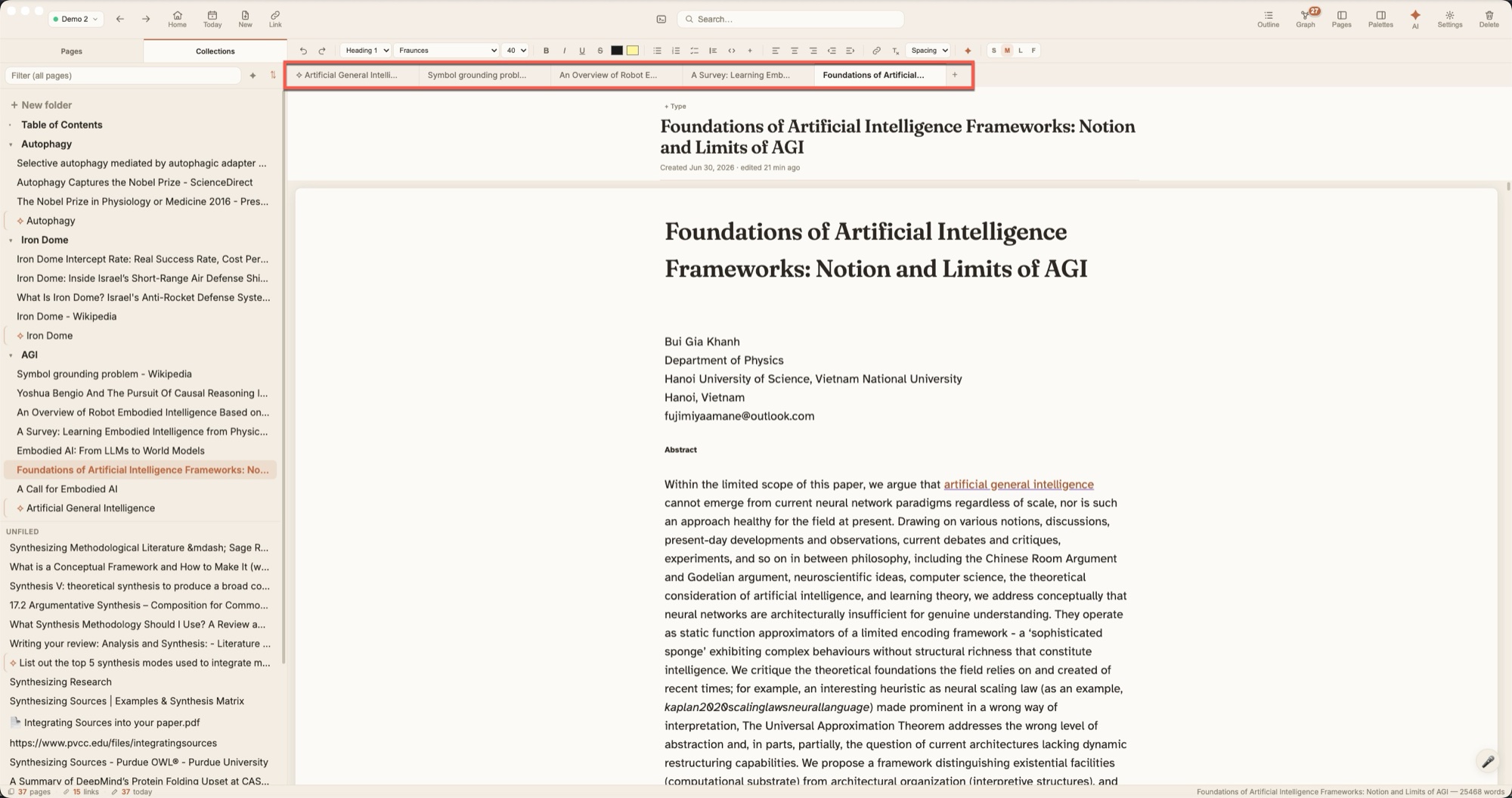1512x798 pixels.
Task: Click the + Type label above title
Action: (x=674, y=107)
